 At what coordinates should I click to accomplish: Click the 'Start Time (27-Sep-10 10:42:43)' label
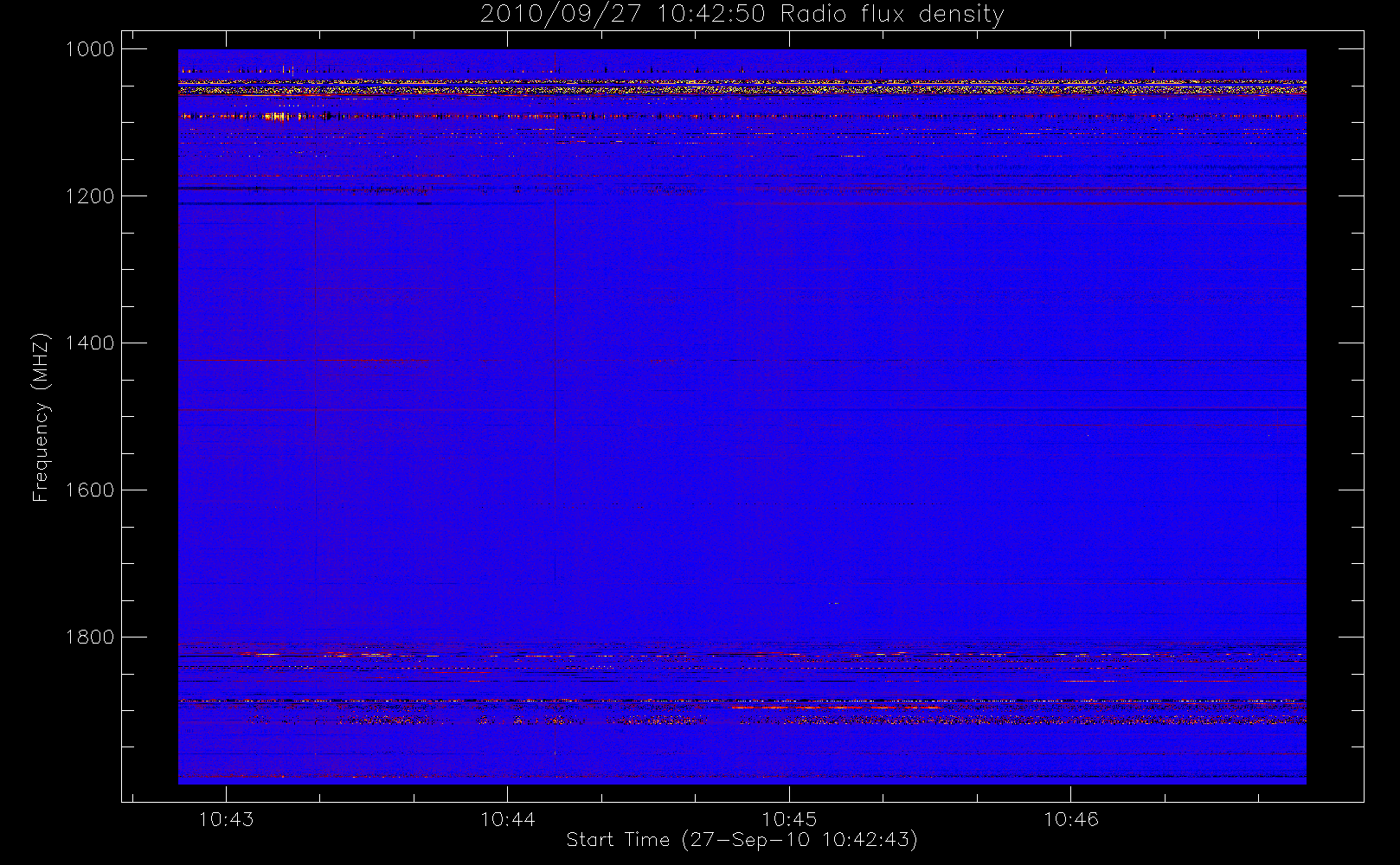tap(742, 839)
